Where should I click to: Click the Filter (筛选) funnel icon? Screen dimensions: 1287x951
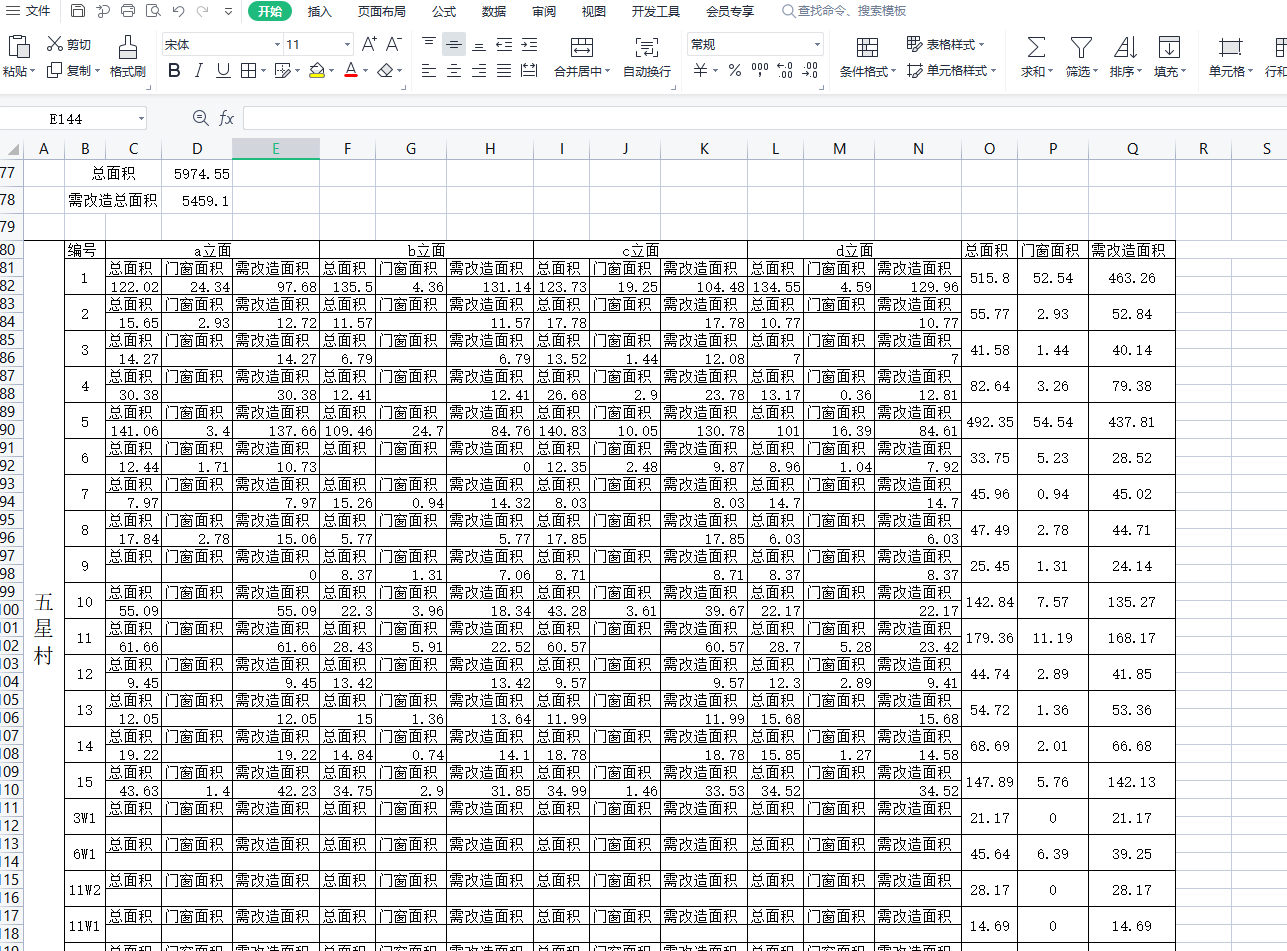click(1080, 47)
